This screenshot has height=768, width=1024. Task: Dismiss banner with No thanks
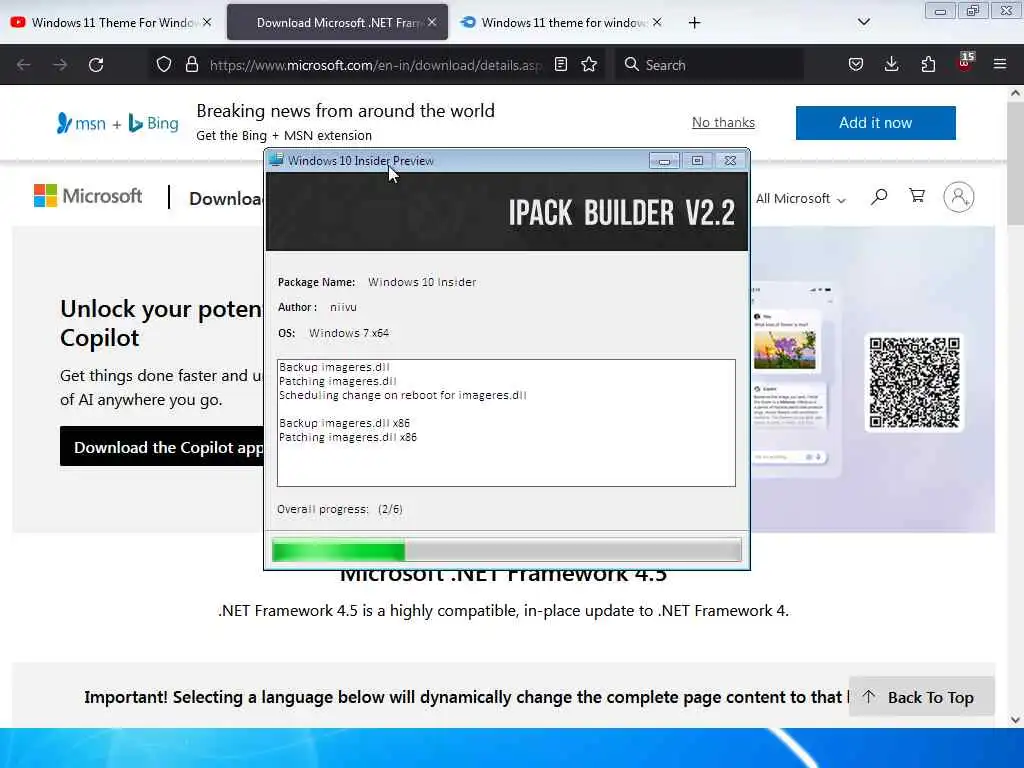tap(723, 122)
